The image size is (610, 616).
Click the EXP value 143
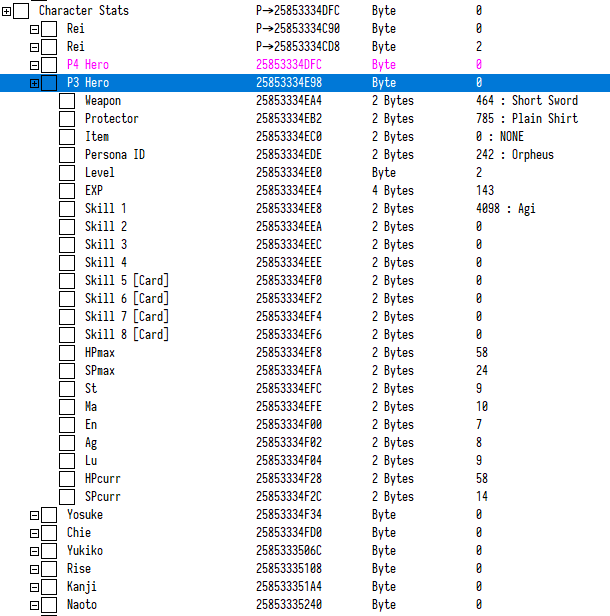tap(485, 191)
